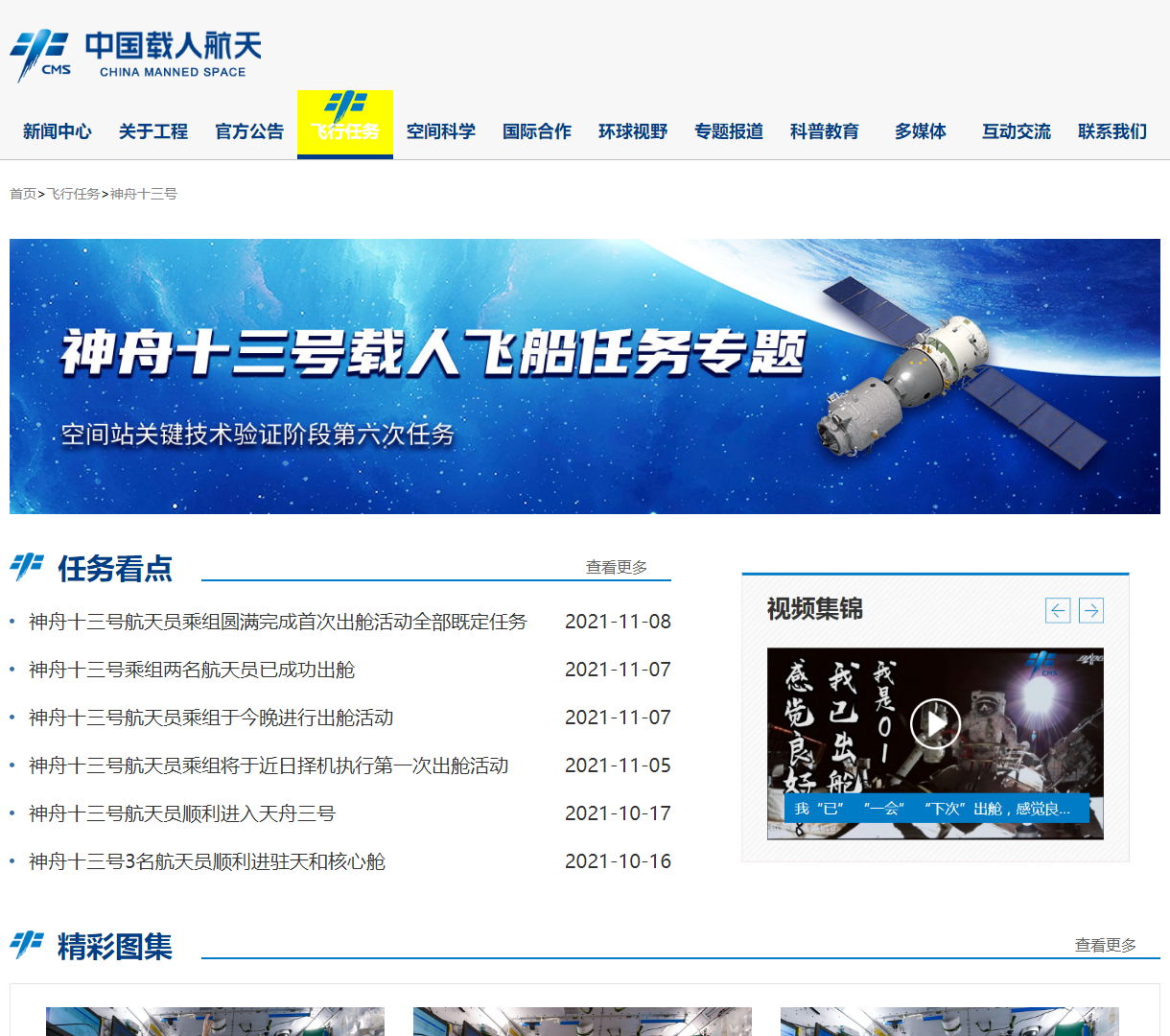The width and height of the screenshot is (1170, 1036).
Task: Open the 多媒体 navigation tab
Action: coord(919,131)
